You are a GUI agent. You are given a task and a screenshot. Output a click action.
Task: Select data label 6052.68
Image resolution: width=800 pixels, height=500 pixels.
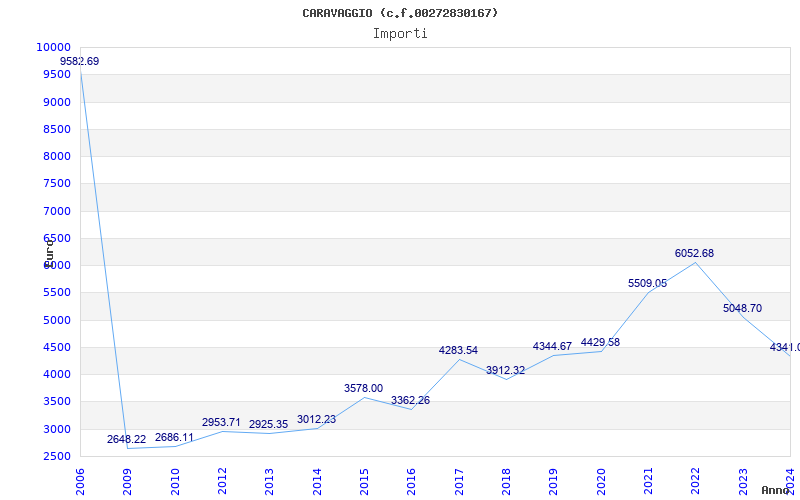point(694,254)
